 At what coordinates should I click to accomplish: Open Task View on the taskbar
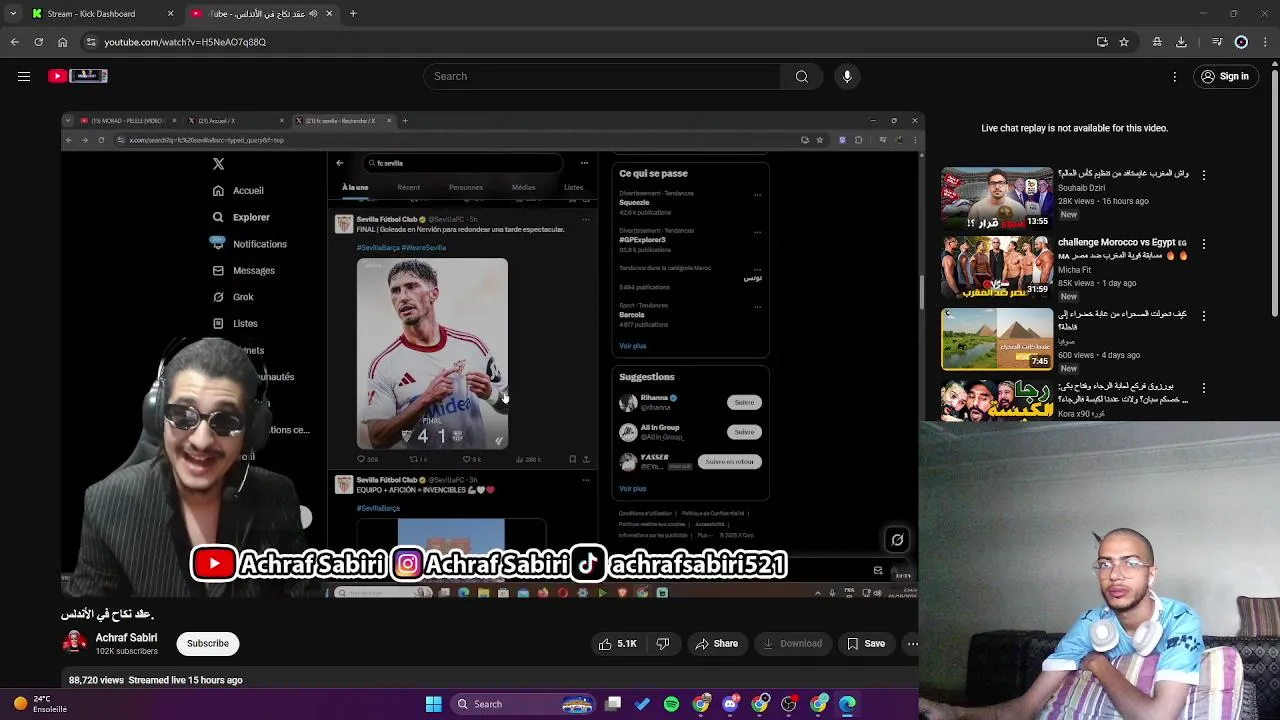click(613, 704)
